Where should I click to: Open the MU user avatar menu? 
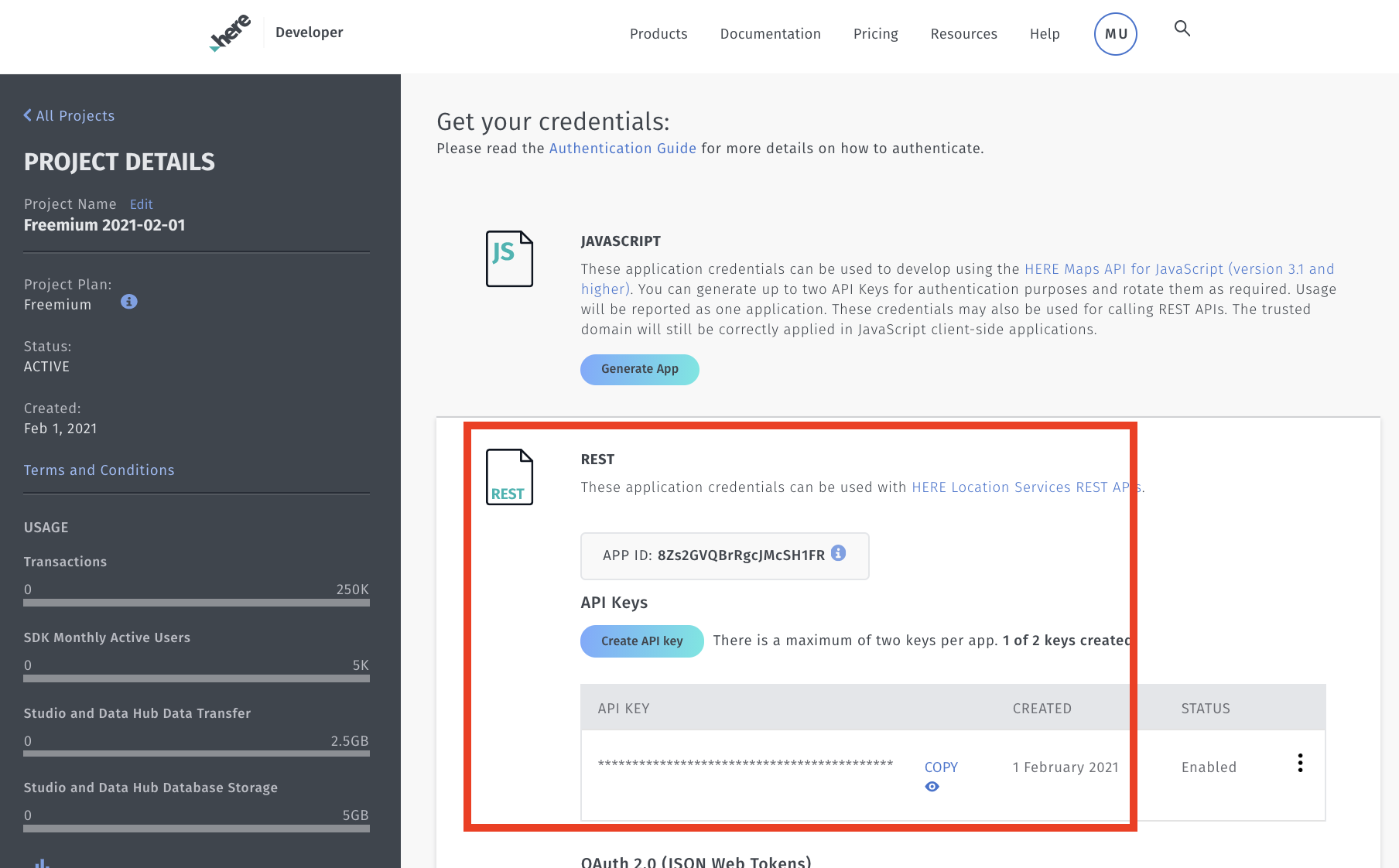tap(1115, 34)
